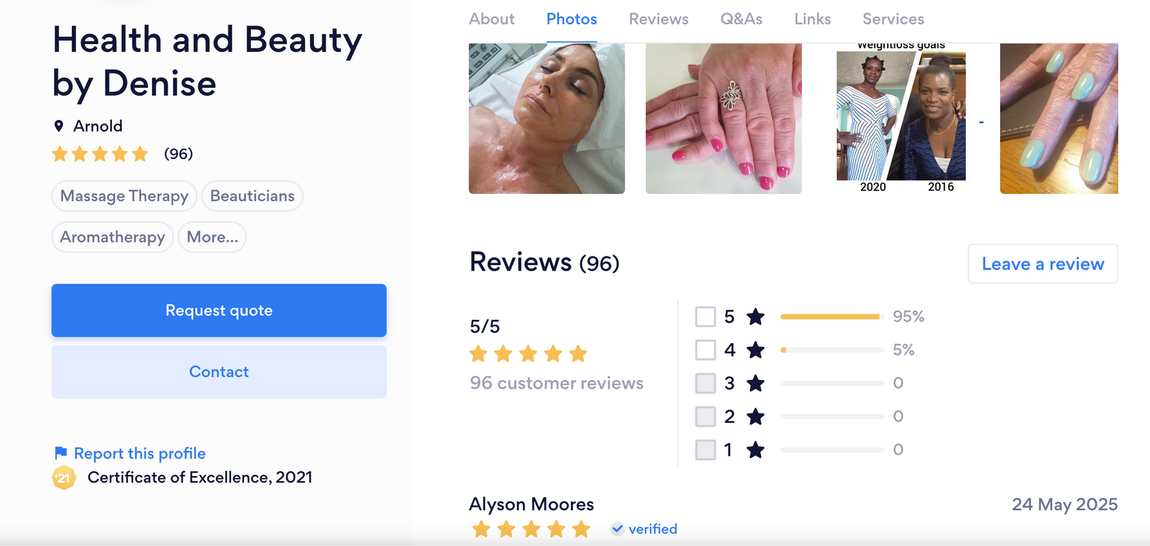1150x546 pixels.
Task: Click the verified checkmark icon under Alyson Moores
Action: point(618,528)
